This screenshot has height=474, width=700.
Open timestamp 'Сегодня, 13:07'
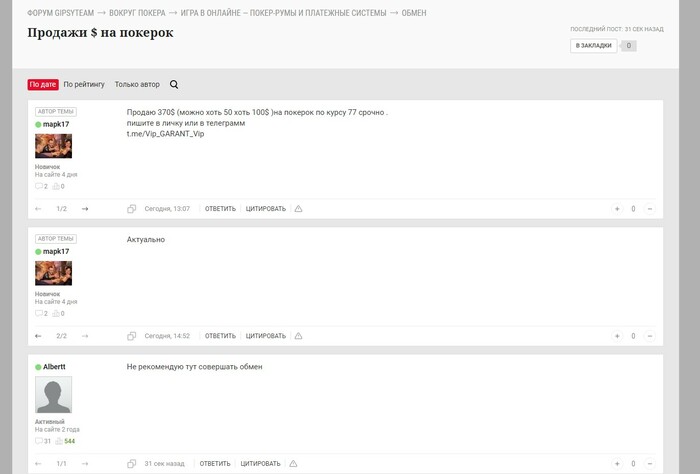(x=167, y=208)
